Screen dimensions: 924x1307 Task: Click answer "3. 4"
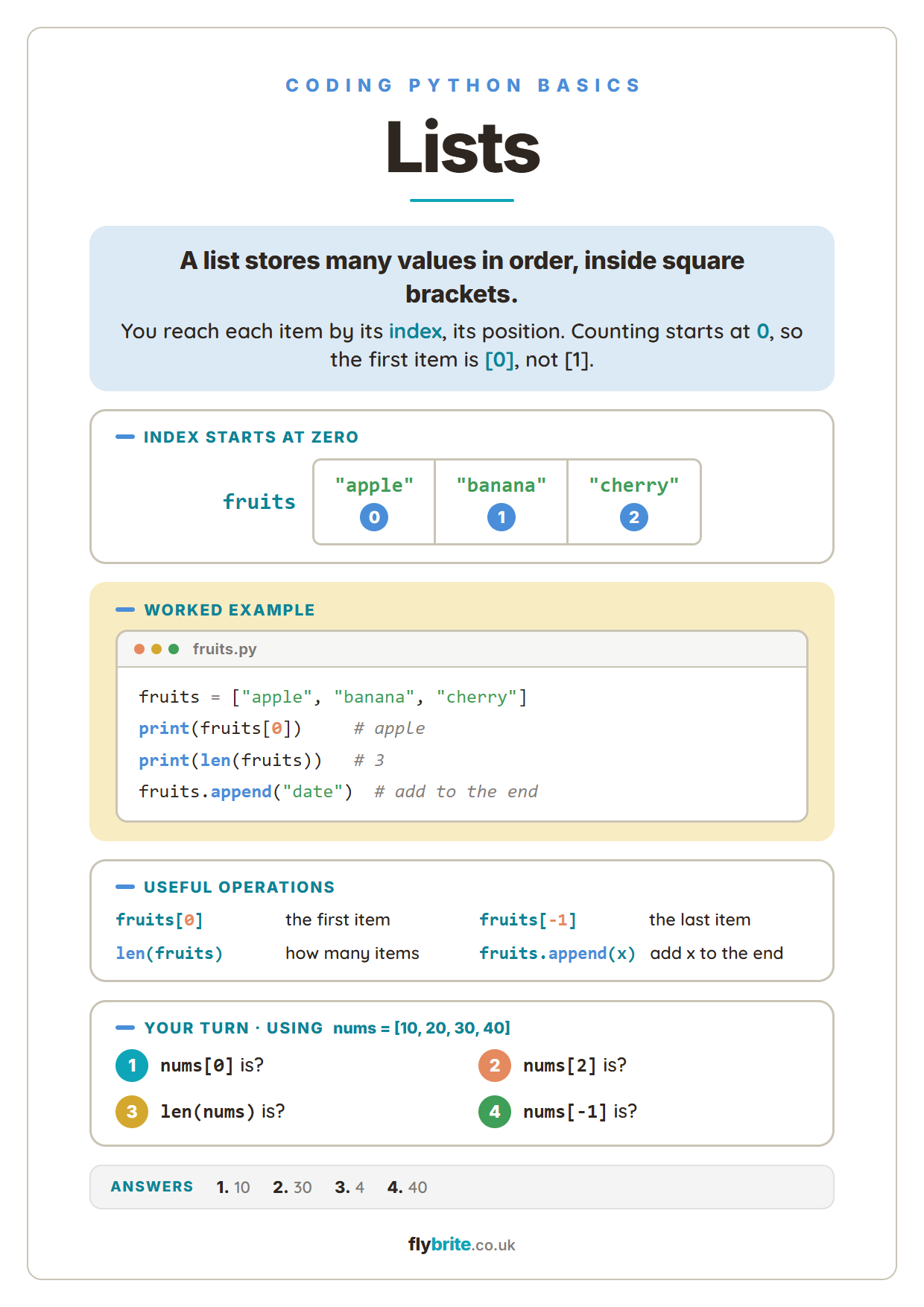point(349,1188)
